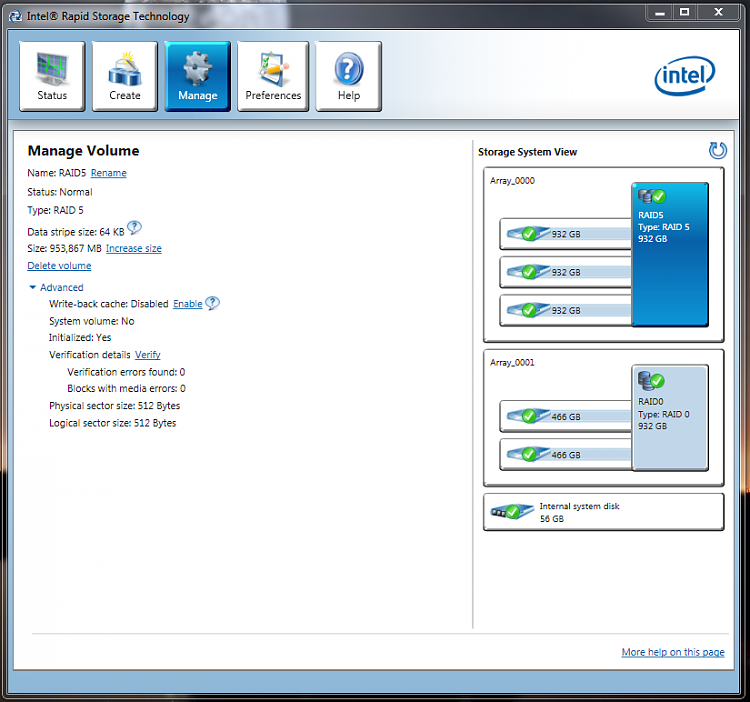Click Blocks with media errors: 0 text
The width and height of the screenshot is (750, 702).
pyautogui.click(x=126, y=388)
